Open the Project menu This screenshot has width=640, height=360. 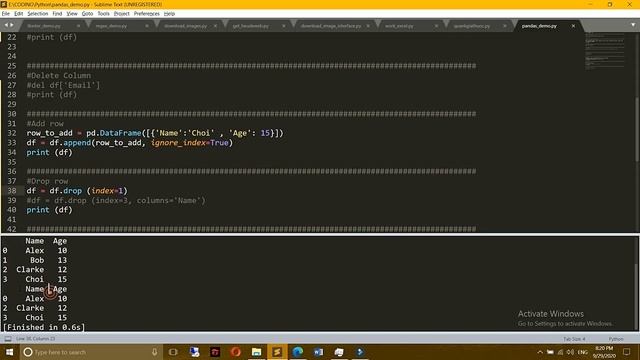[122, 13]
